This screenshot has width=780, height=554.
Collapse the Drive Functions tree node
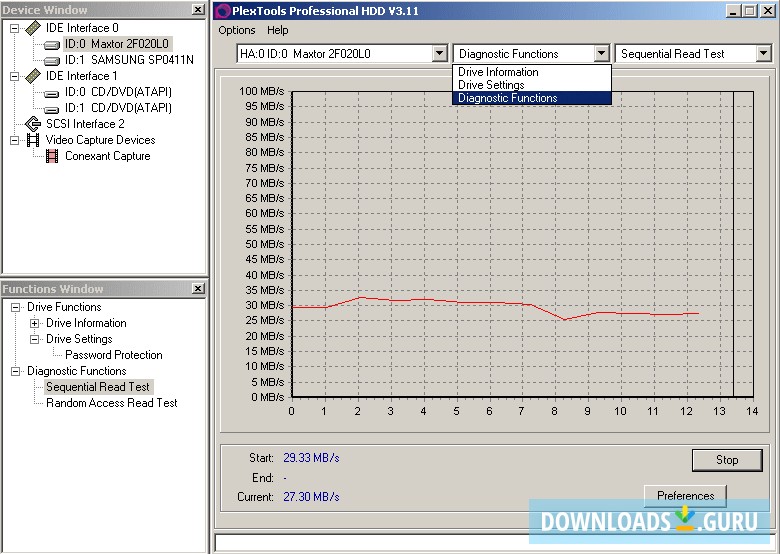pos(15,307)
